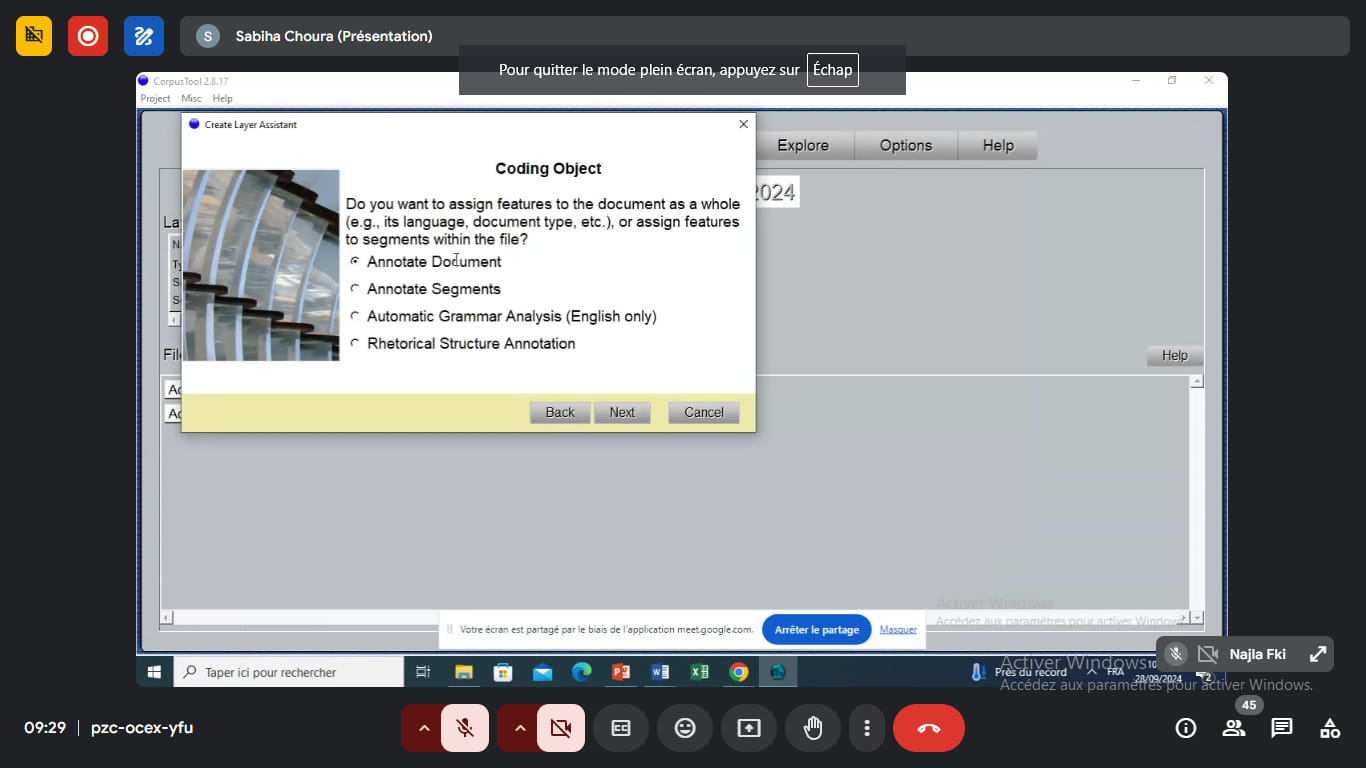Click the Échap key hint
The image size is (1366, 768).
833,70
